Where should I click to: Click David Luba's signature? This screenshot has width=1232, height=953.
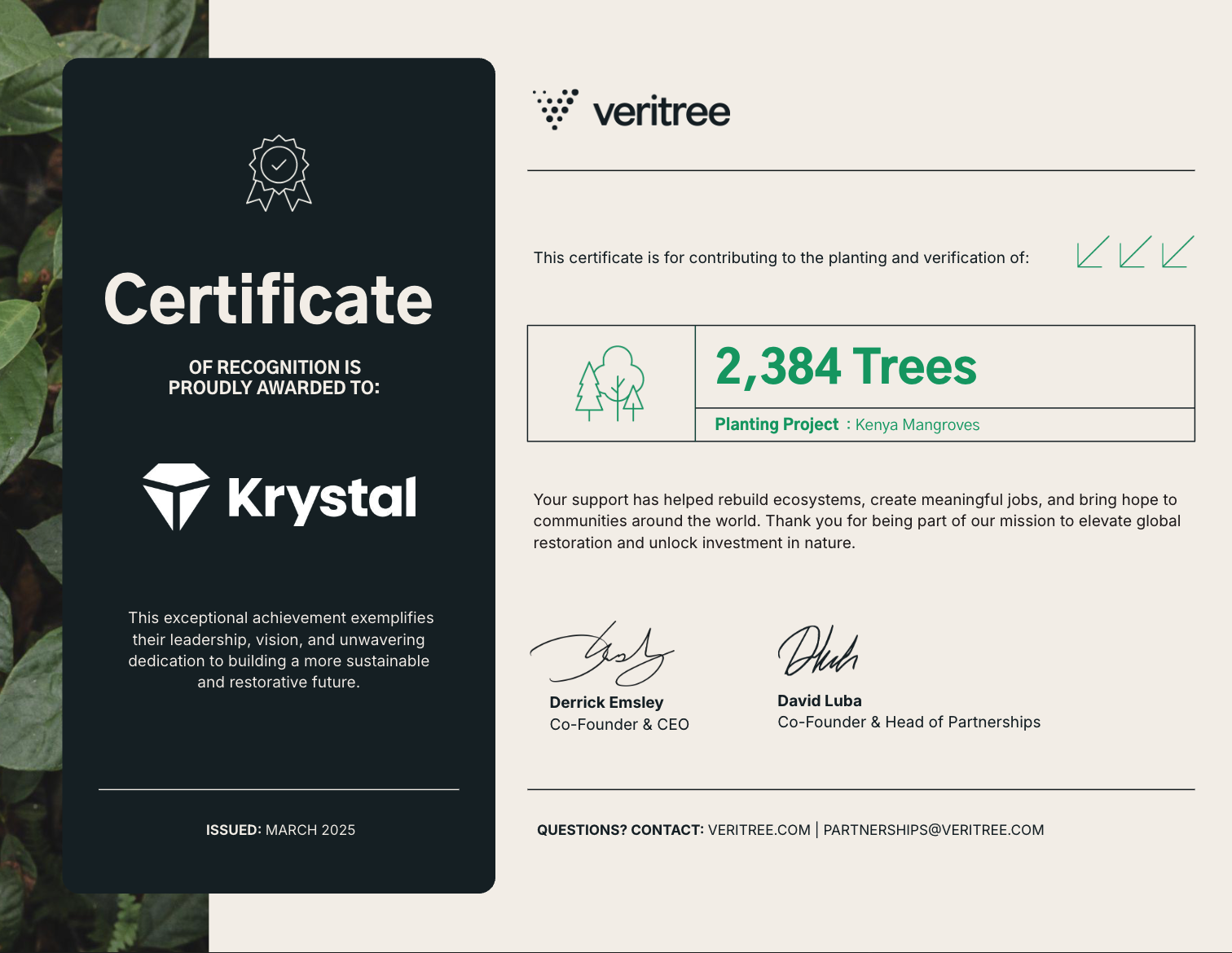818,651
